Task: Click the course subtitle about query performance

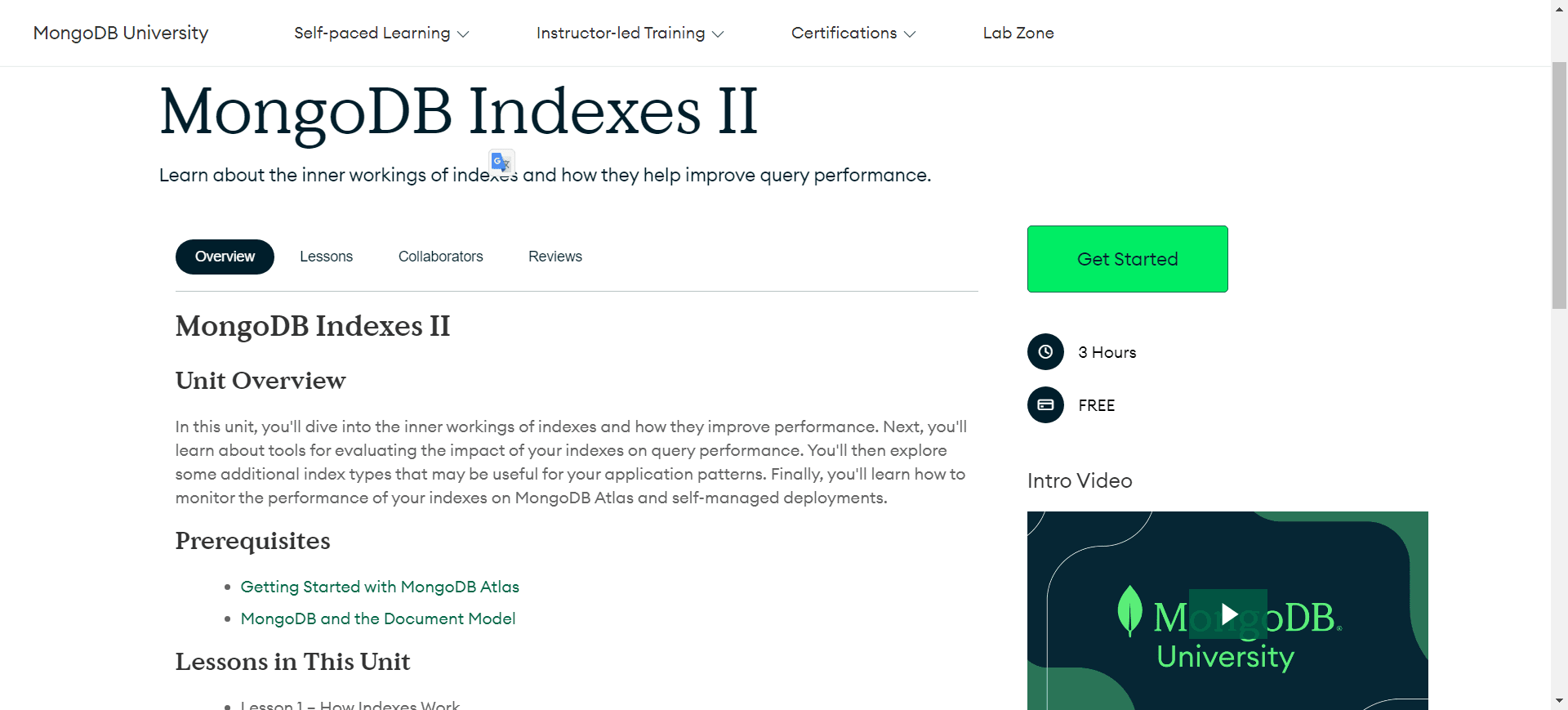Action: point(545,175)
